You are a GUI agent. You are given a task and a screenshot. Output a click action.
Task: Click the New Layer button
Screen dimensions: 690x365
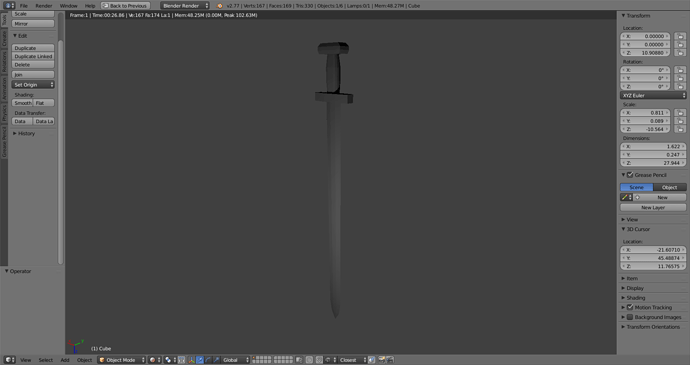(653, 207)
